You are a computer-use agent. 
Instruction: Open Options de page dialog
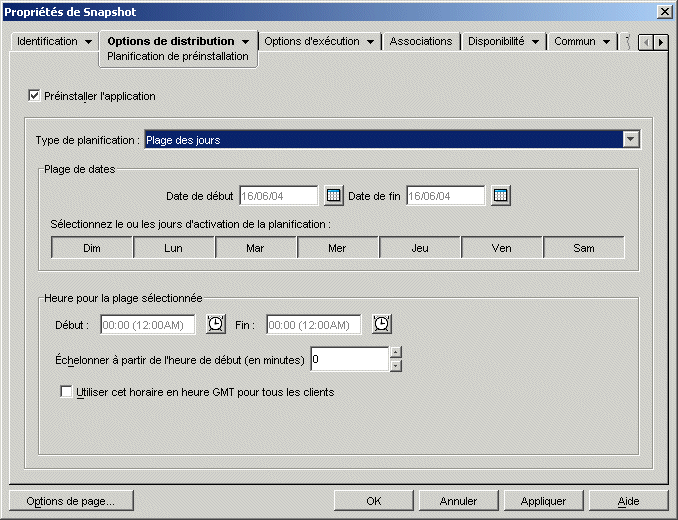(x=70, y=501)
